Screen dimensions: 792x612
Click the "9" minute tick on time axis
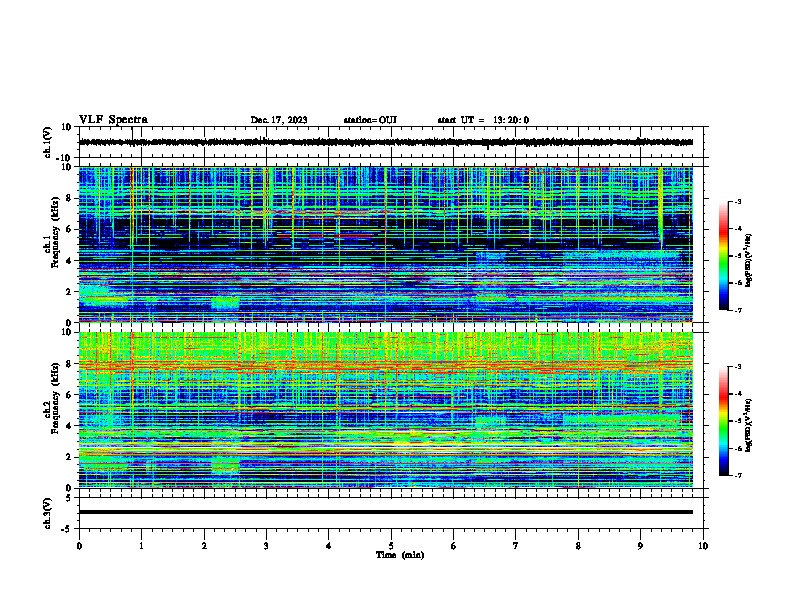pyautogui.click(x=640, y=546)
